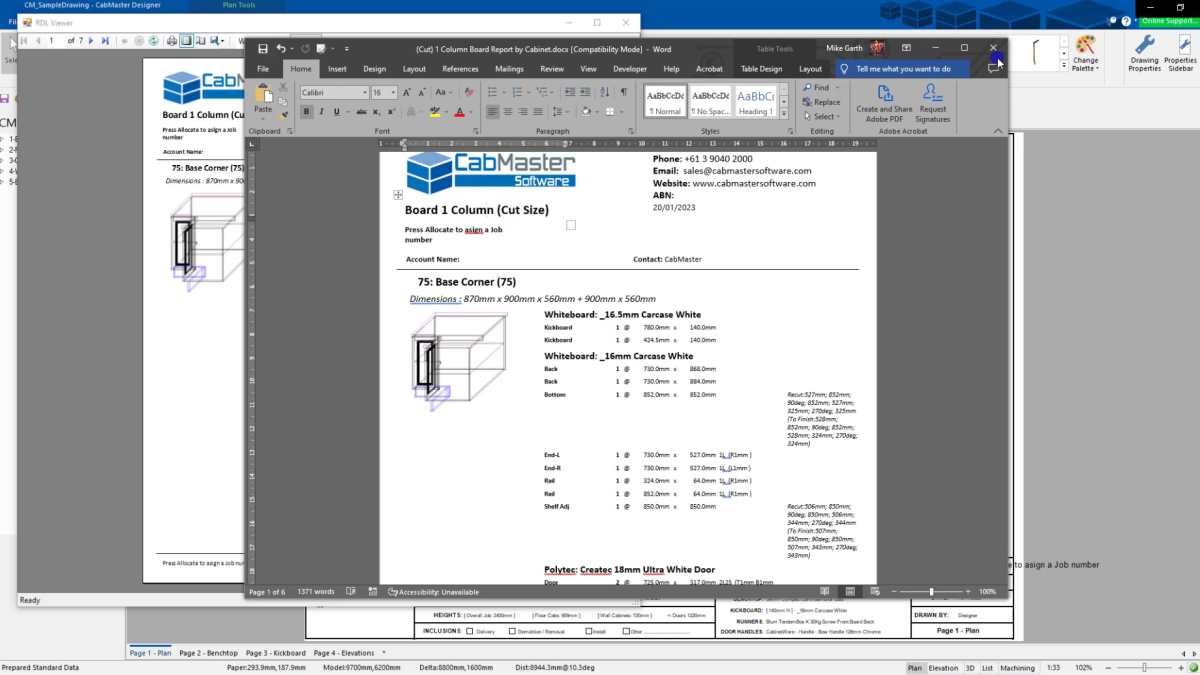This screenshot has width=1200, height=675.
Task: Toggle Bold formatting in Word ribbon
Action: pyautogui.click(x=307, y=112)
